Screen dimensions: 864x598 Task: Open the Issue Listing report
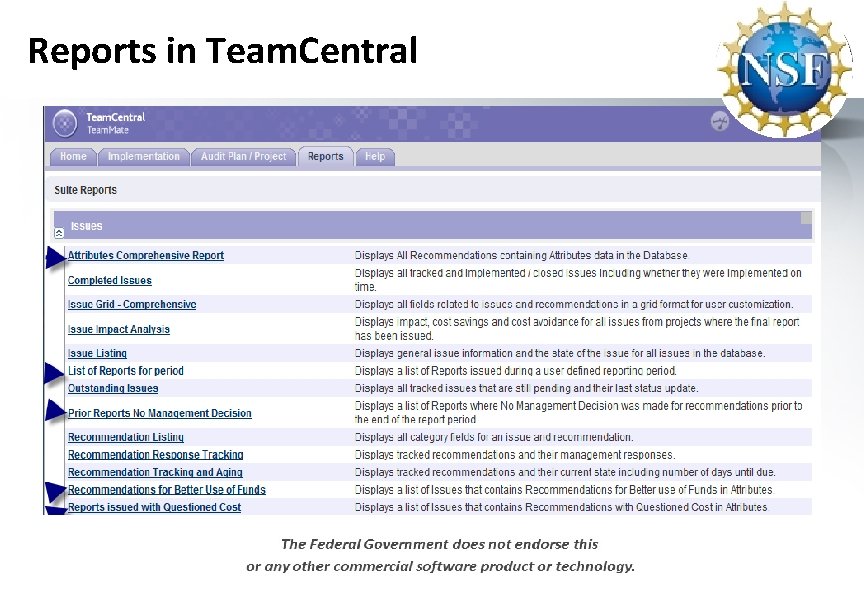coord(97,353)
